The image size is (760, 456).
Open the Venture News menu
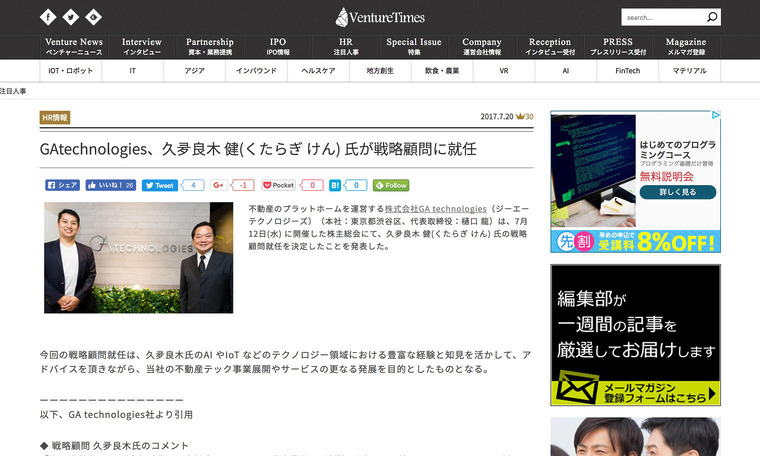coord(74,47)
